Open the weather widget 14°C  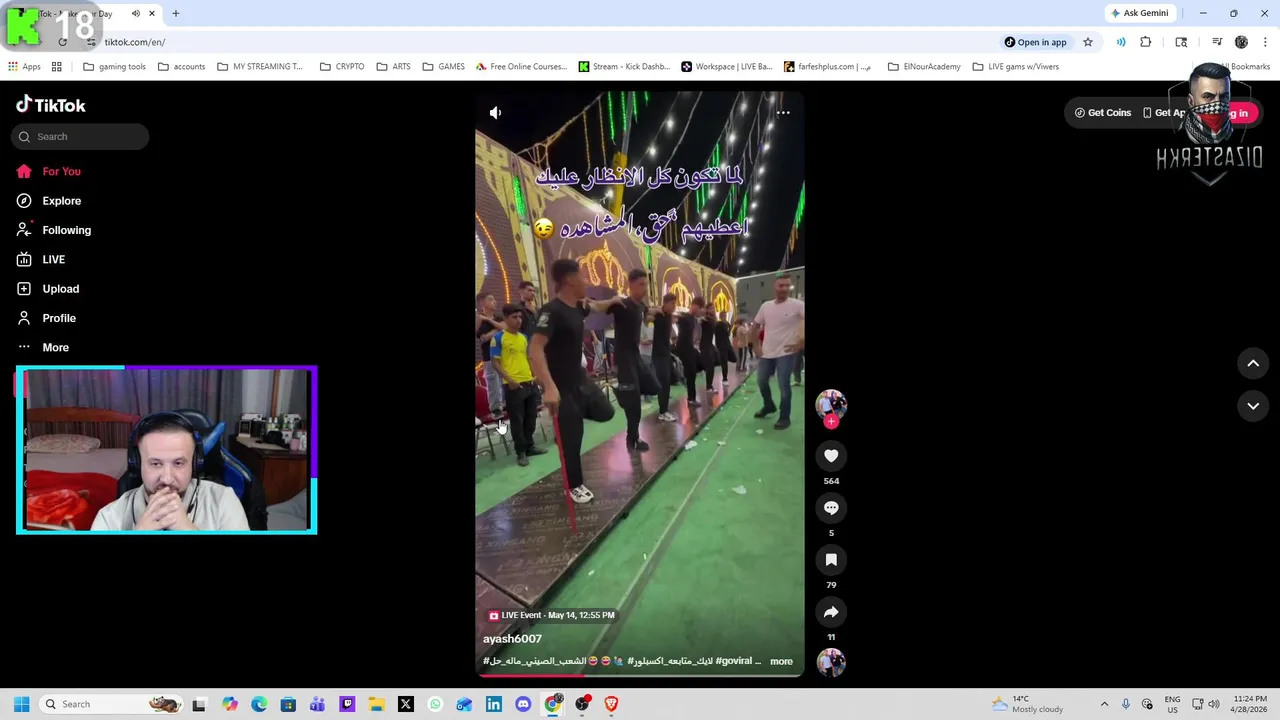tap(1028, 704)
